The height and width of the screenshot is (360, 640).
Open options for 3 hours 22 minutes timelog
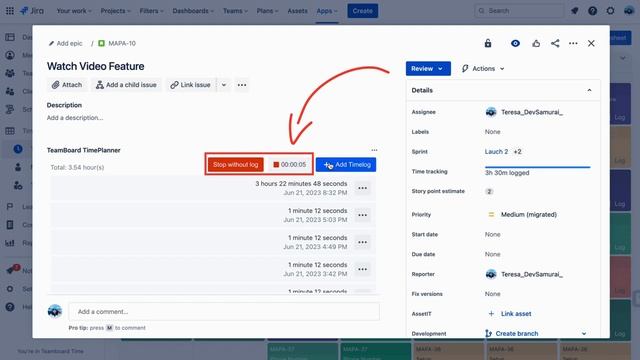pos(362,188)
